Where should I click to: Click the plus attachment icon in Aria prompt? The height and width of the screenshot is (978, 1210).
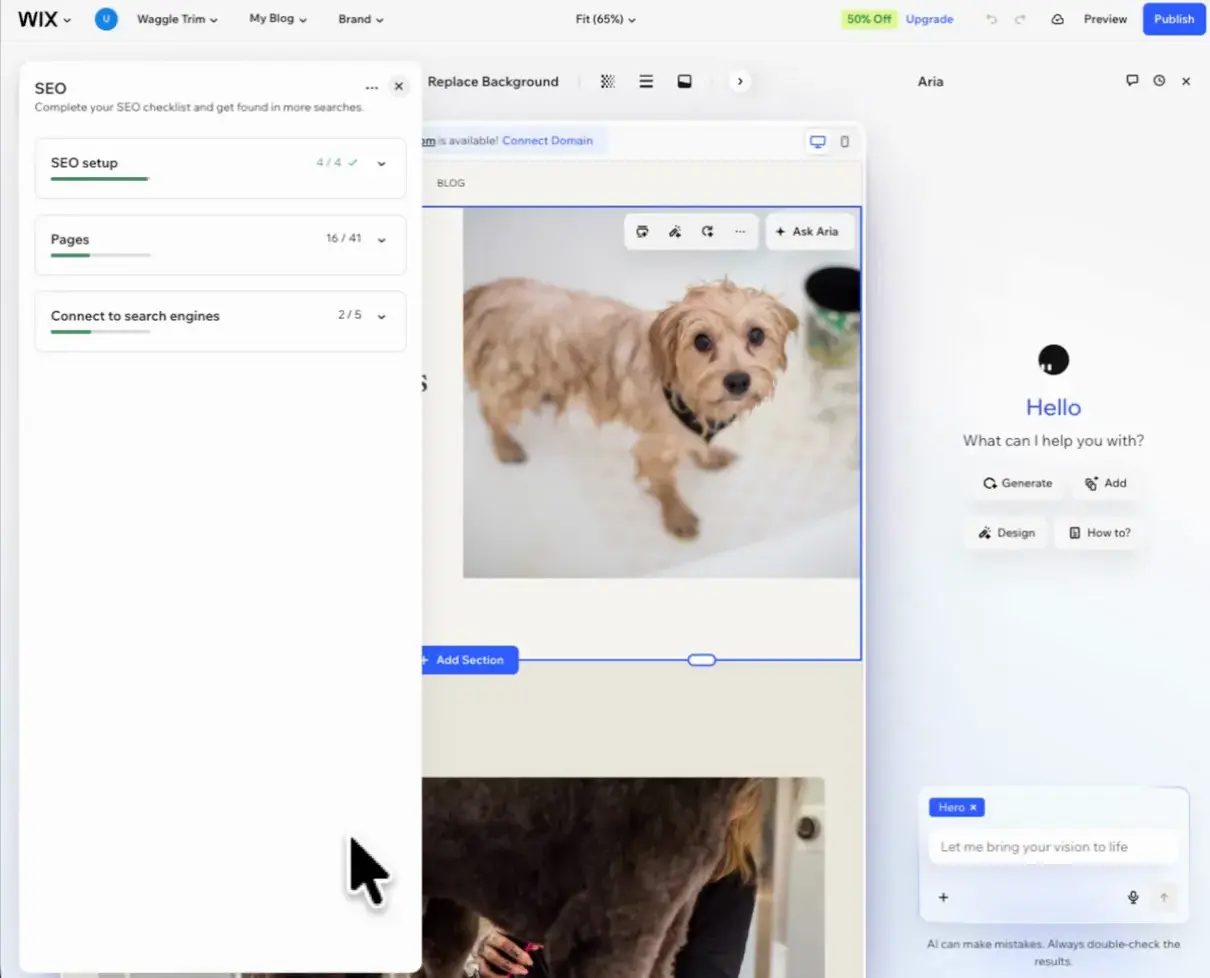[943, 897]
